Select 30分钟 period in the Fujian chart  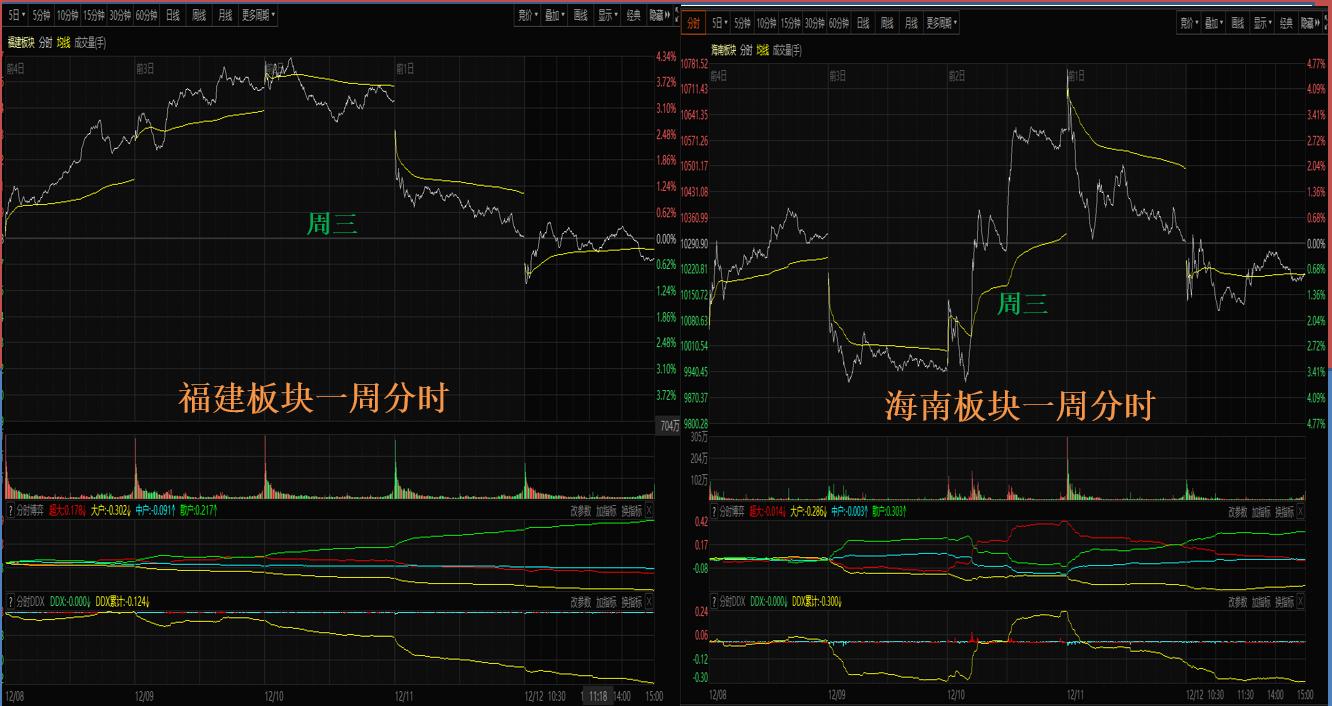point(120,16)
